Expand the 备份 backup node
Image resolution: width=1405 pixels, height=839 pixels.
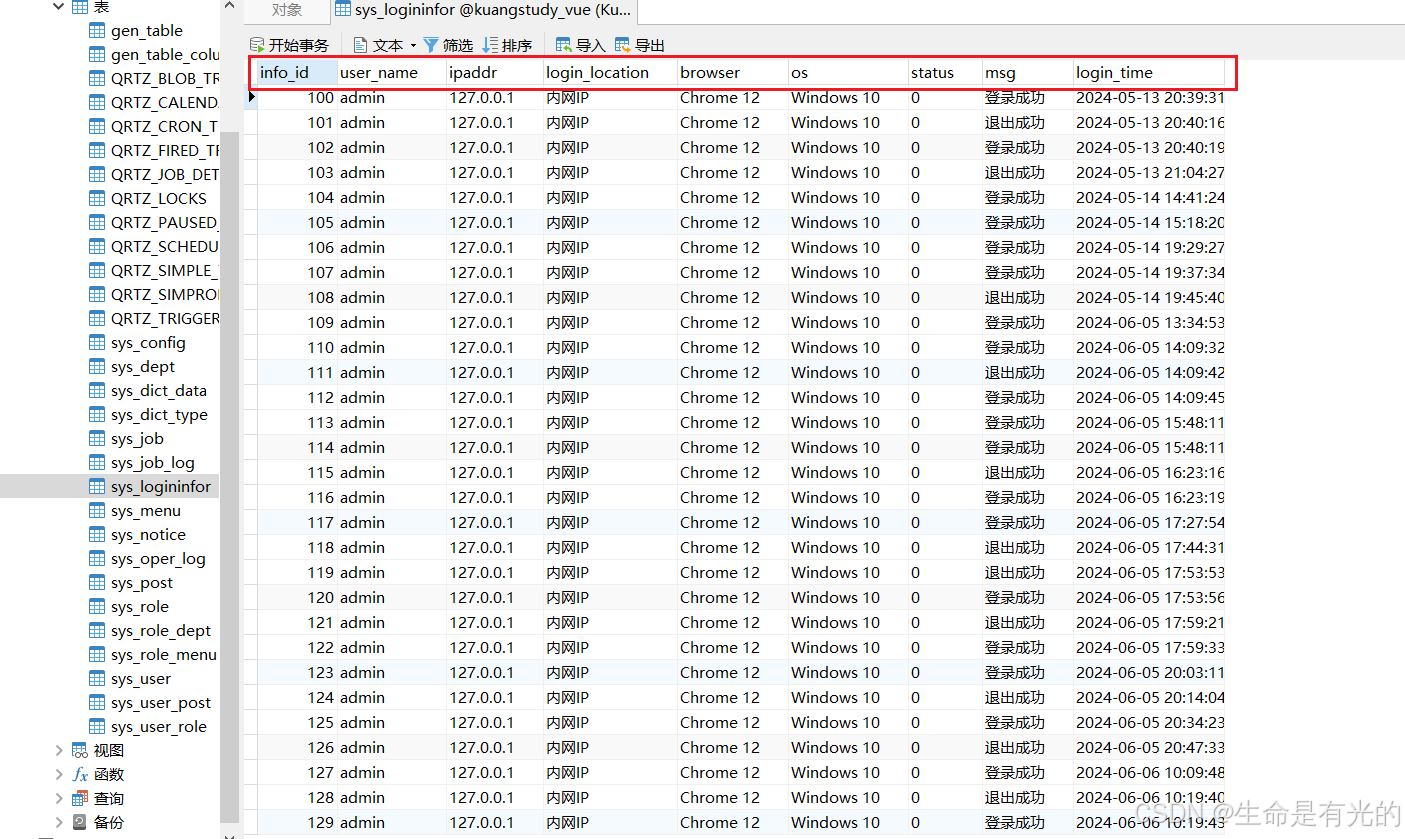pyautogui.click(x=59, y=823)
